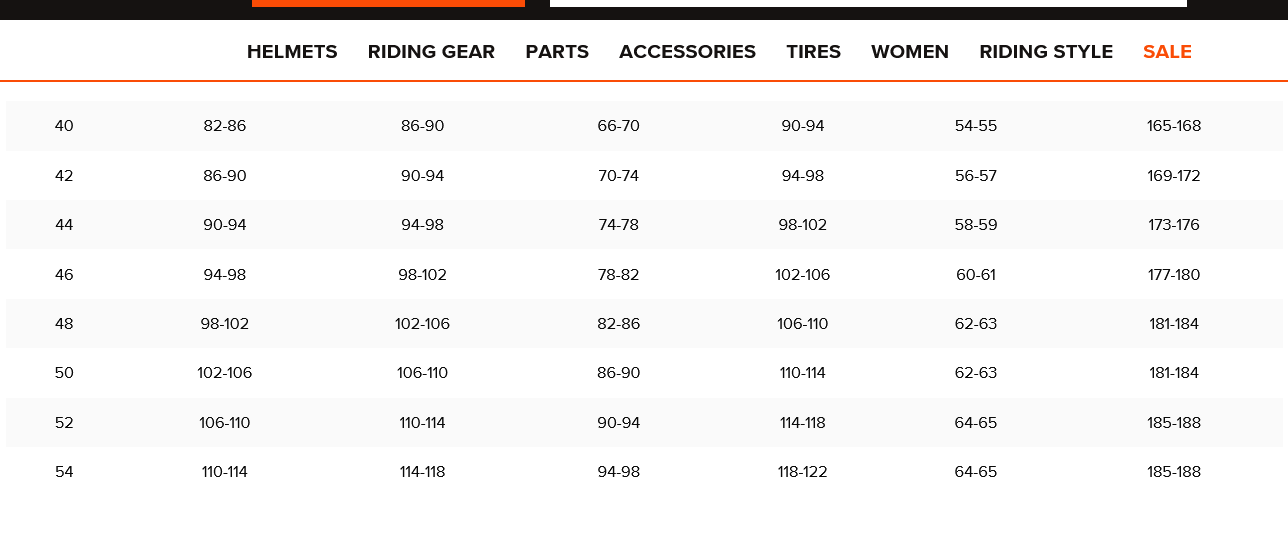Click the 165-168 height cell
1288x549 pixels.
(x=1174, y=126)
